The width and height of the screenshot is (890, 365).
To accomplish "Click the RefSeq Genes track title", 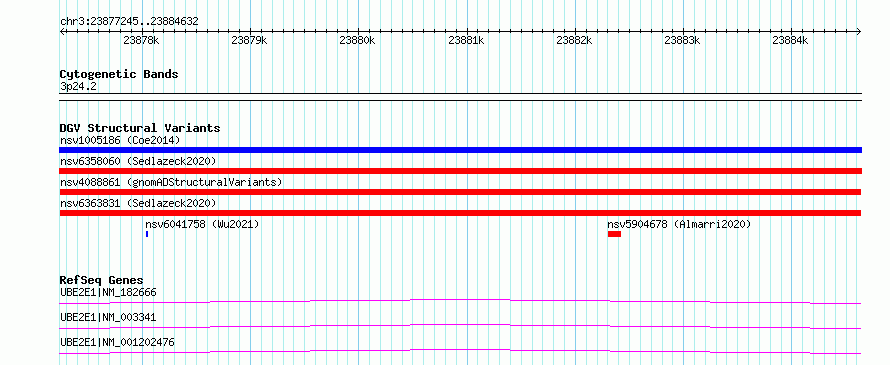I will (101, 280).
